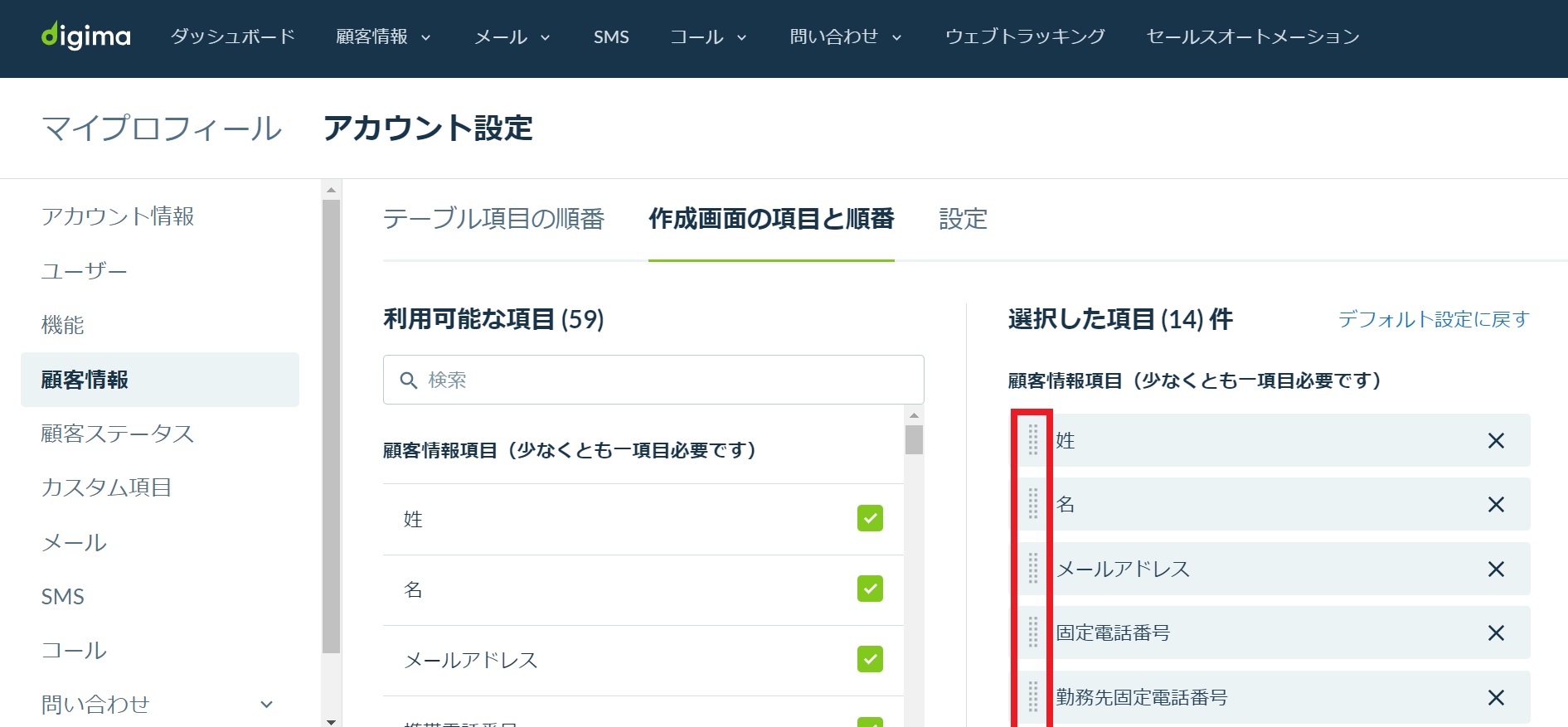Toggle the メールアドレス checkbox
1568x727 pixels.
[x=870, y=659]
